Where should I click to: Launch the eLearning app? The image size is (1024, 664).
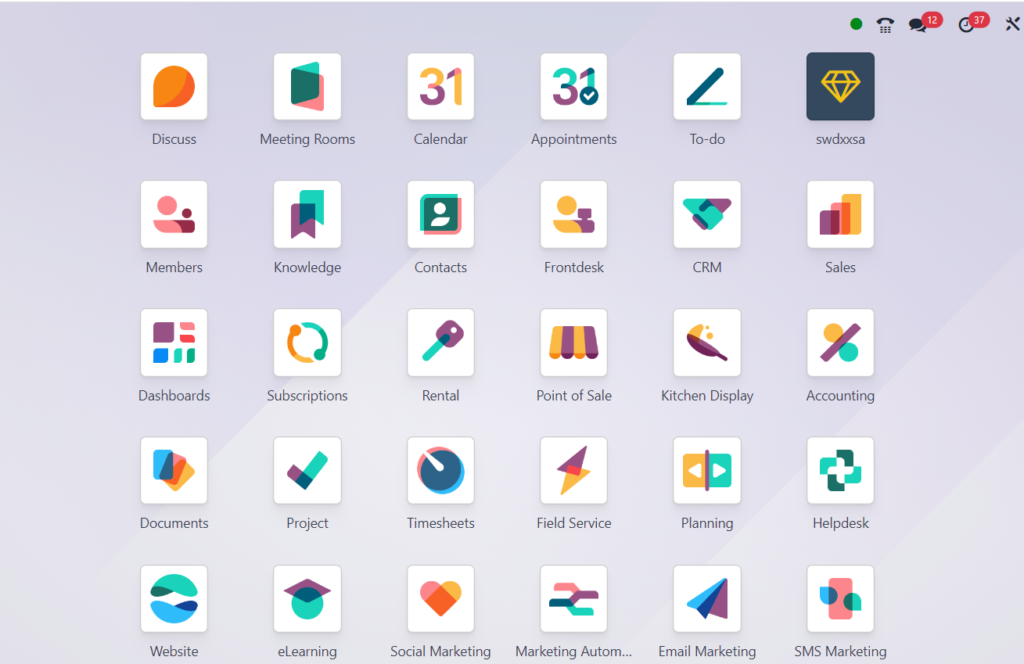[307, 599]
